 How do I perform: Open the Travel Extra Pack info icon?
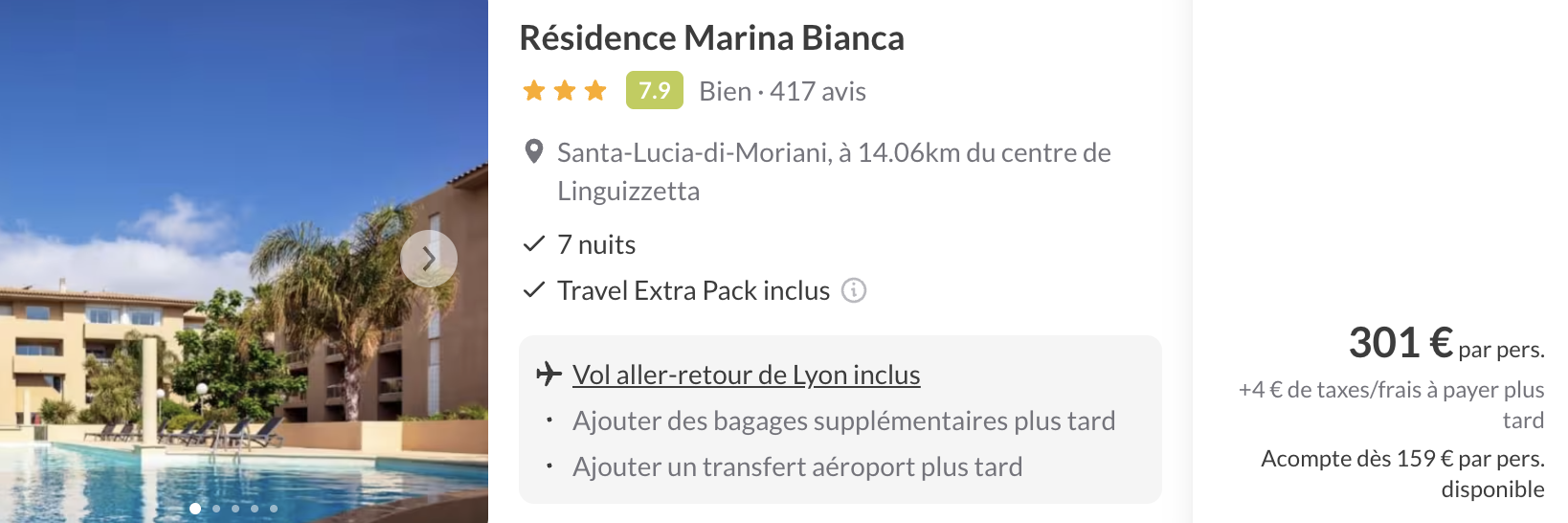(x=854, y=290)
